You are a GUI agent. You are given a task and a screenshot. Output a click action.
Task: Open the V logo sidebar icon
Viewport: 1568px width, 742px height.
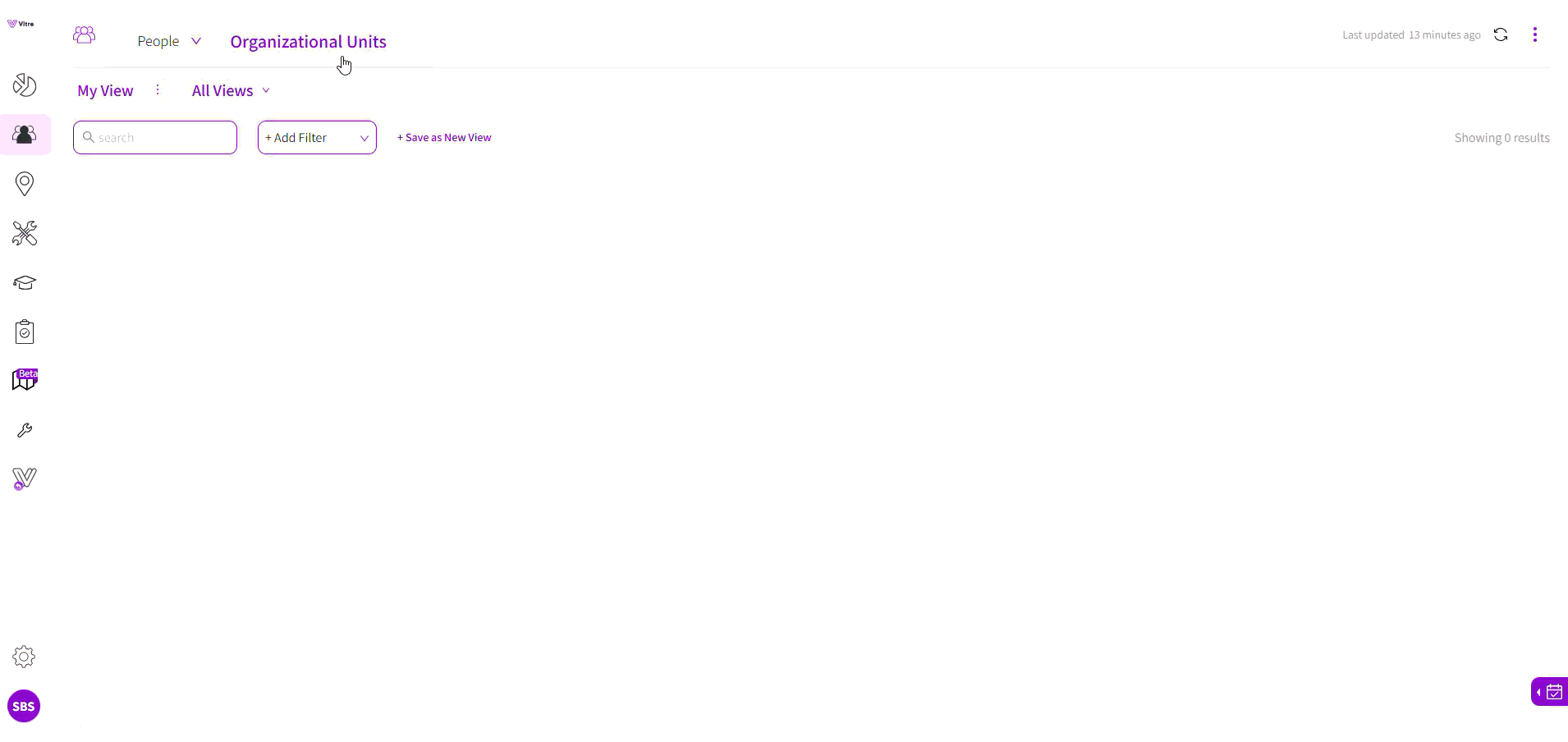coord(25,479)
